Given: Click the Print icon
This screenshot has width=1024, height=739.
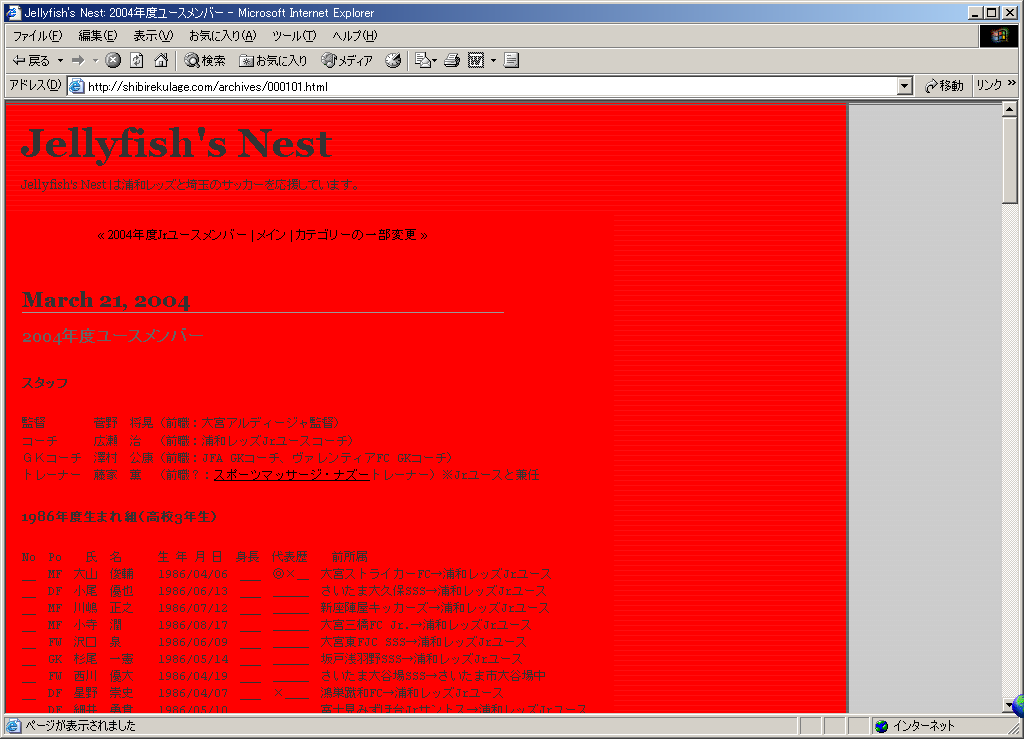Looking at the screenshot, I should pyautogui.click(x=452, y=61).
